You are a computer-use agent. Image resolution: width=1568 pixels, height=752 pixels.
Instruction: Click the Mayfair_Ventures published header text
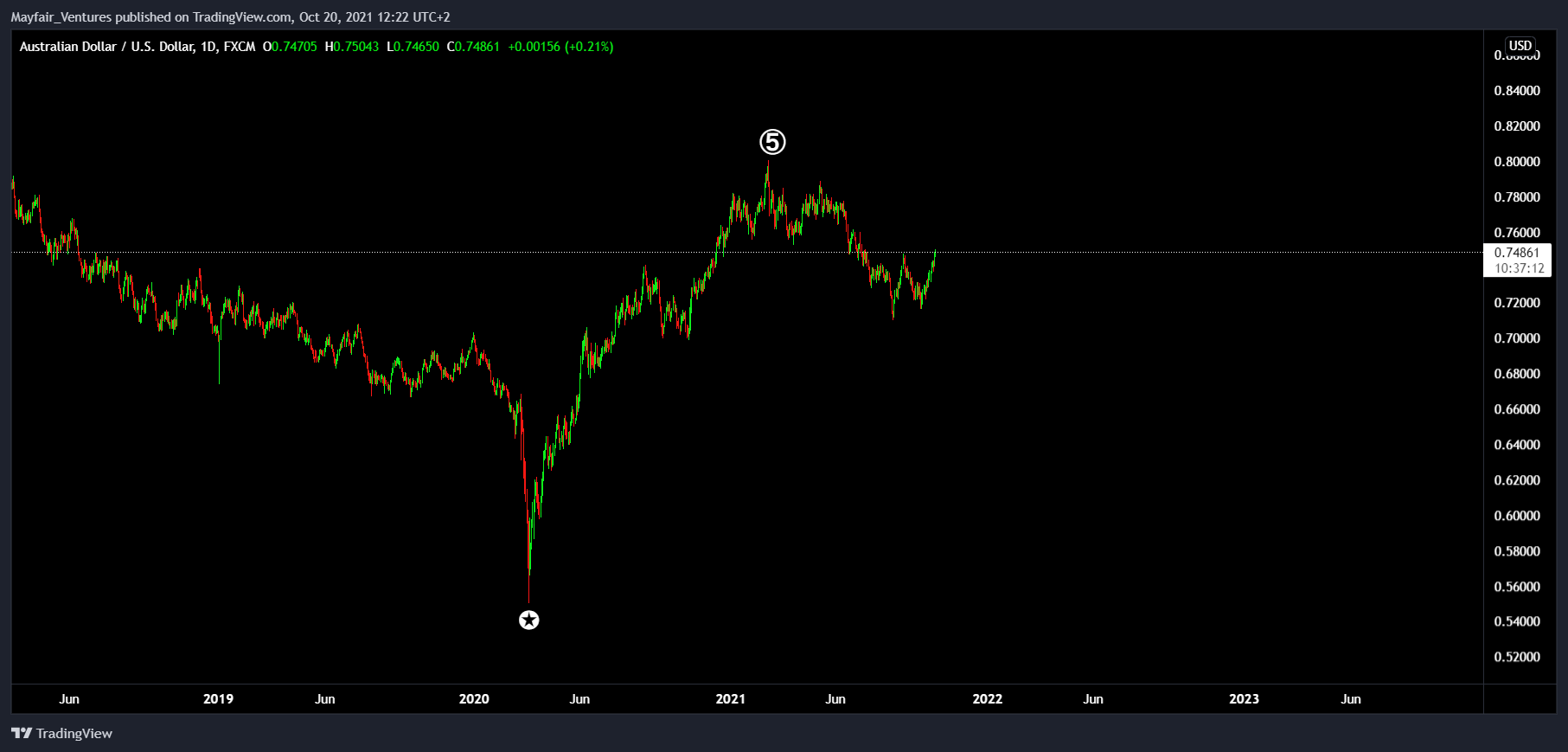click(x=230, y=17)
